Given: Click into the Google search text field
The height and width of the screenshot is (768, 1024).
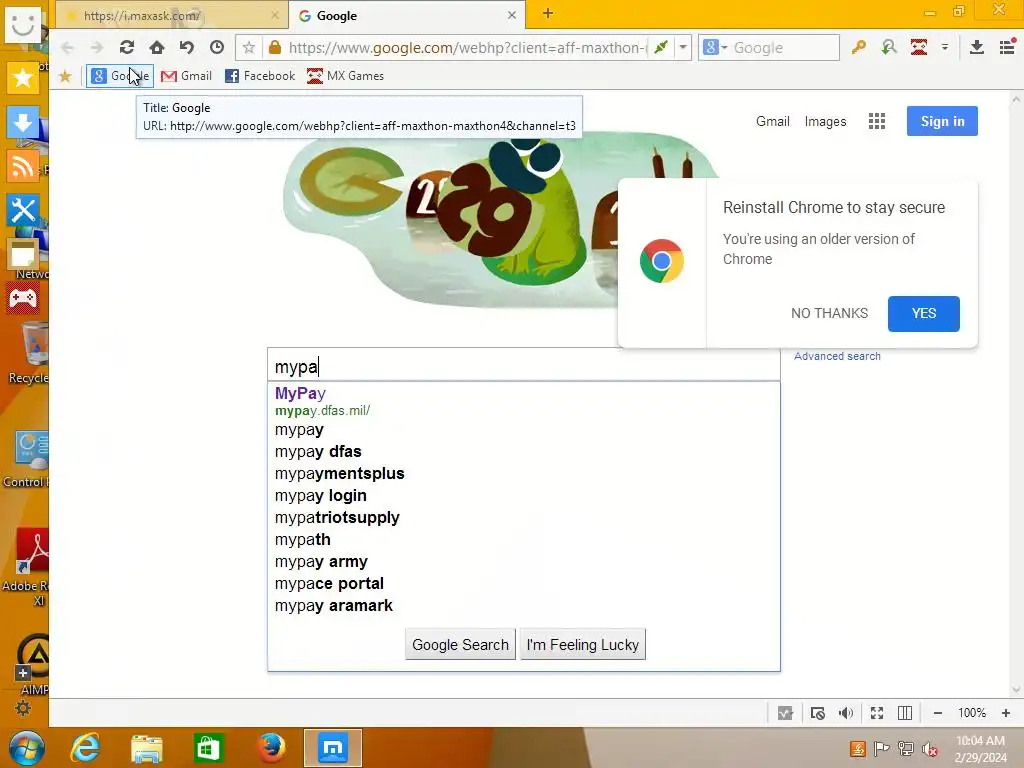Looking at the screenshot, I should (524, 366).
